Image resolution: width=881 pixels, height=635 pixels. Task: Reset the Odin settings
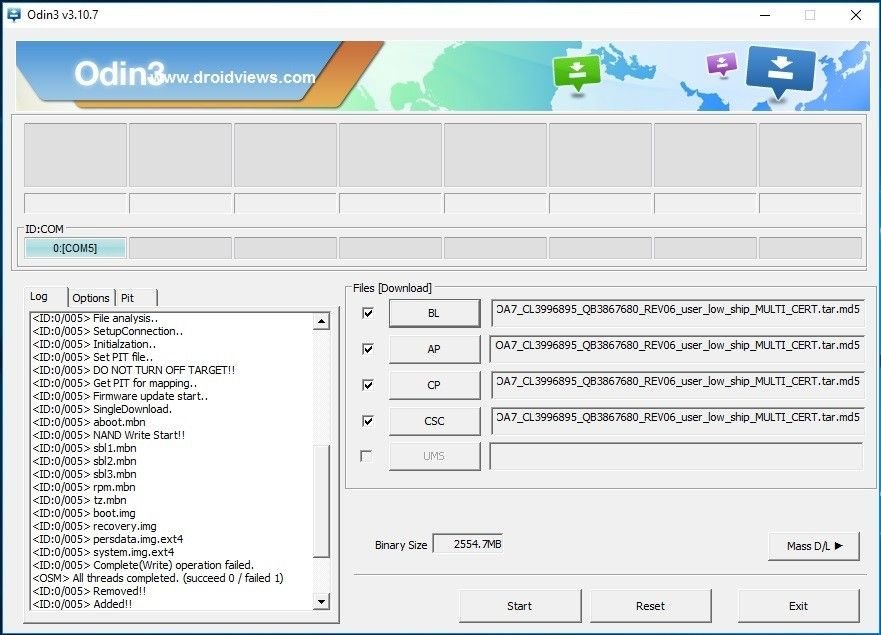coord(651,606)
